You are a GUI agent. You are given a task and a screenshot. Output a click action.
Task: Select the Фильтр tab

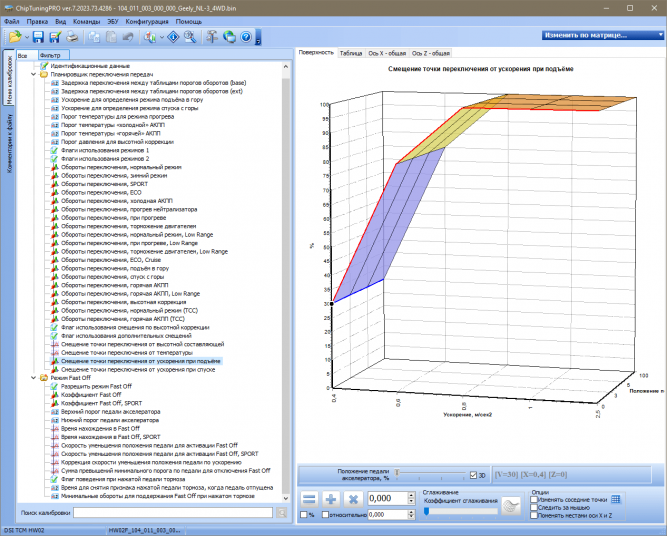point(53,55)
